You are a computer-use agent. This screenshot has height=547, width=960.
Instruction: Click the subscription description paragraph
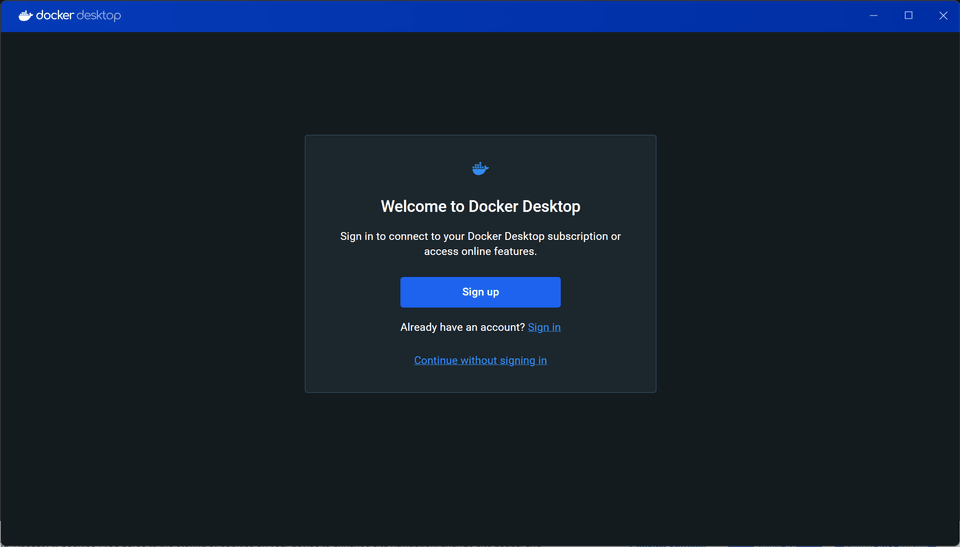point(480,237)
